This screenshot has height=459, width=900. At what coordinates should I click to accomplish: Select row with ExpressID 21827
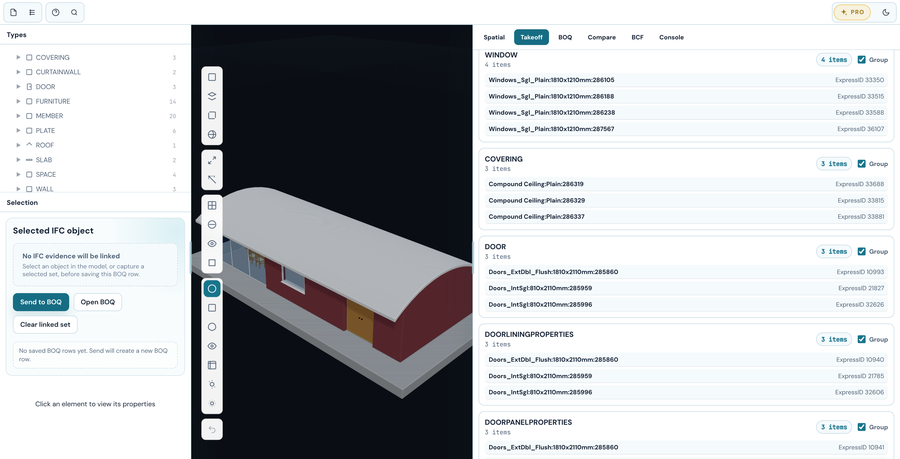(686, 288)
